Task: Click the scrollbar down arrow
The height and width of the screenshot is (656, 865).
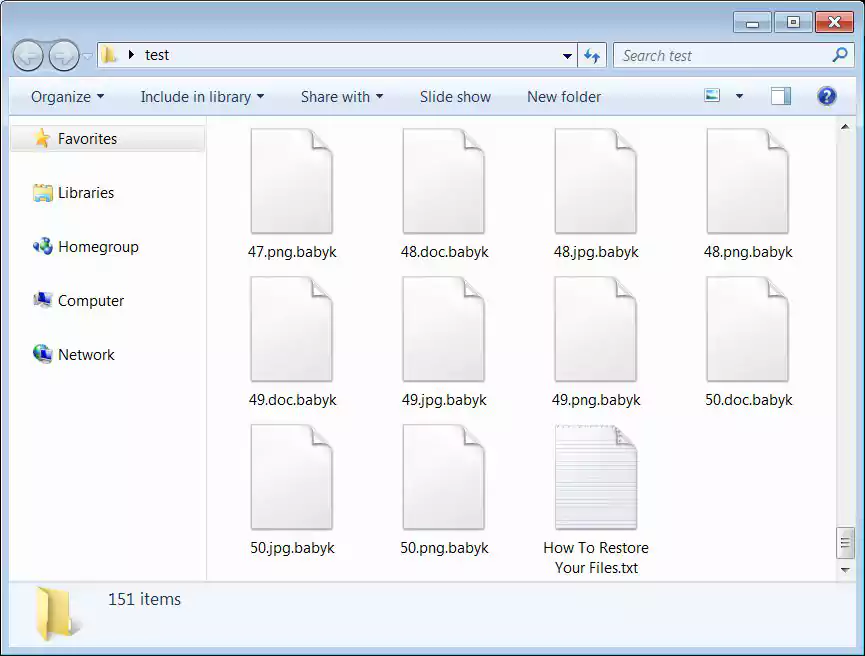Action: (845, 570)
